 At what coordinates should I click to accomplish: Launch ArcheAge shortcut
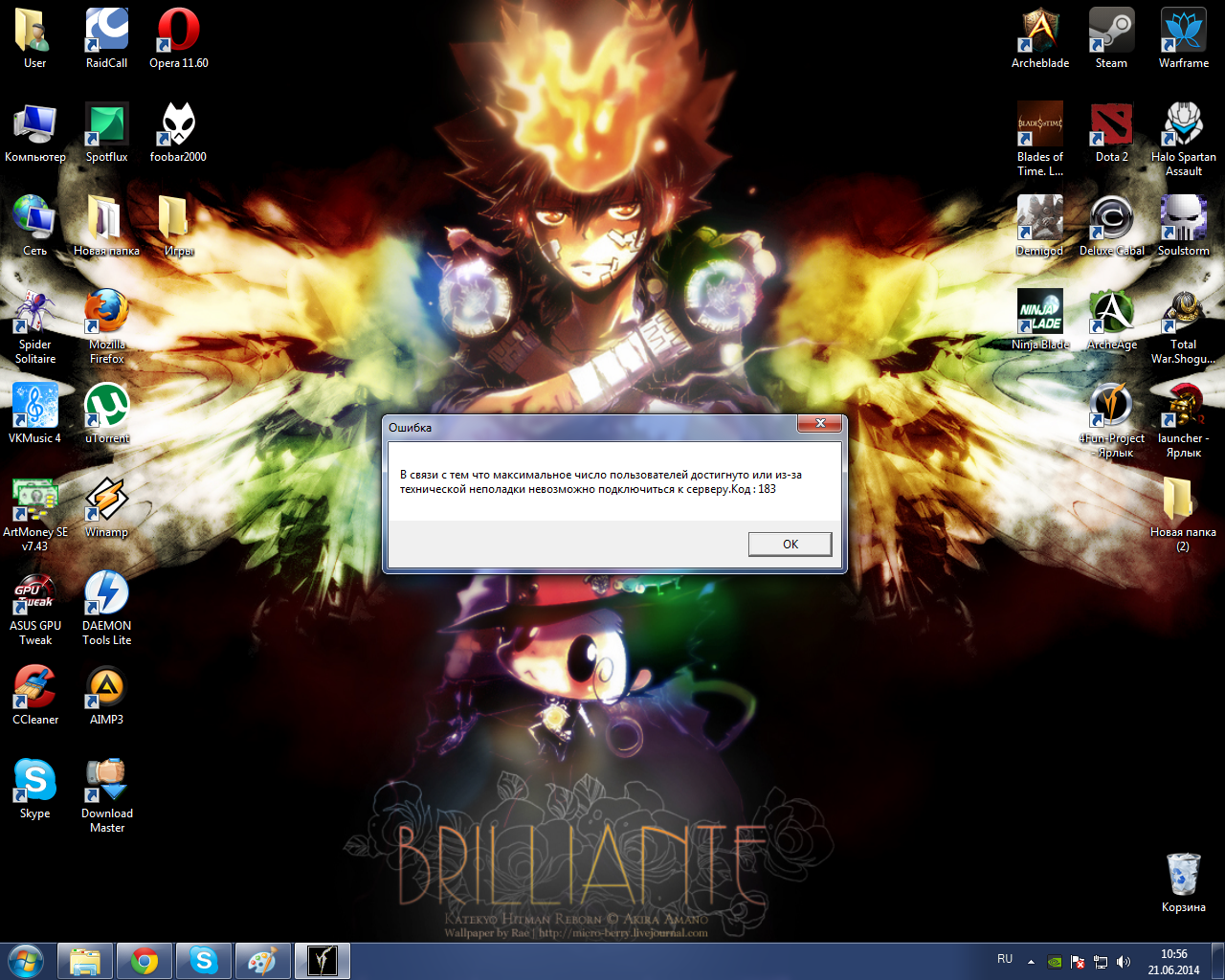pyautogui.click(x=1111, y=321)
